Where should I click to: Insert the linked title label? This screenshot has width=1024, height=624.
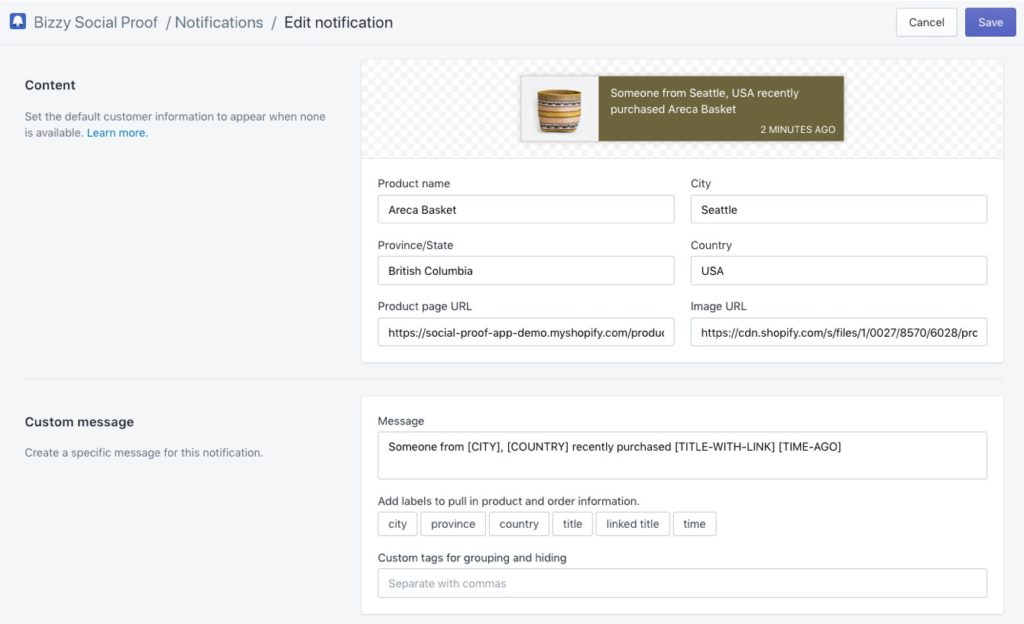click(x=632, y=523)
